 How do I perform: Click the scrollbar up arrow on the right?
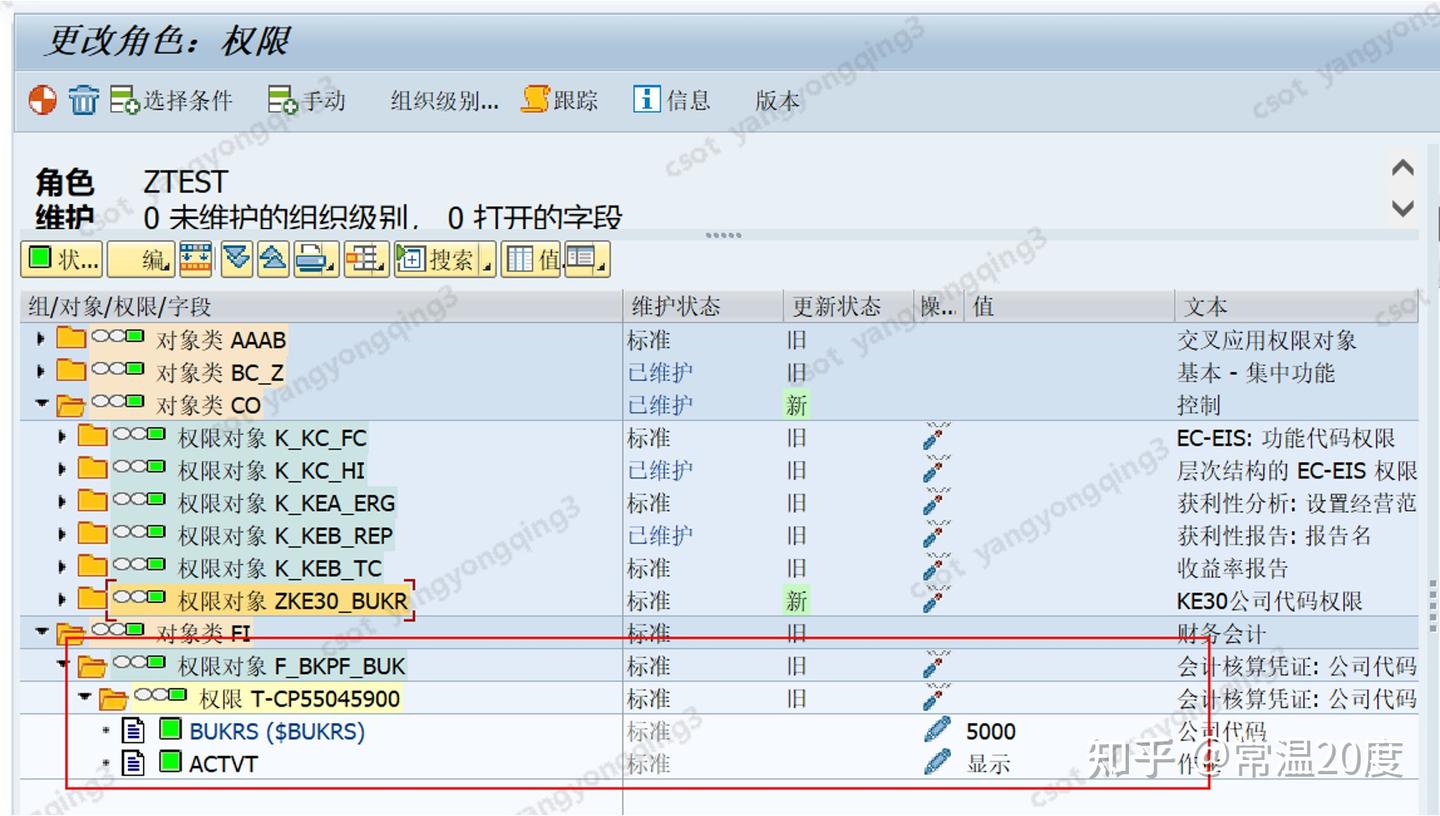pos(1404,167)
